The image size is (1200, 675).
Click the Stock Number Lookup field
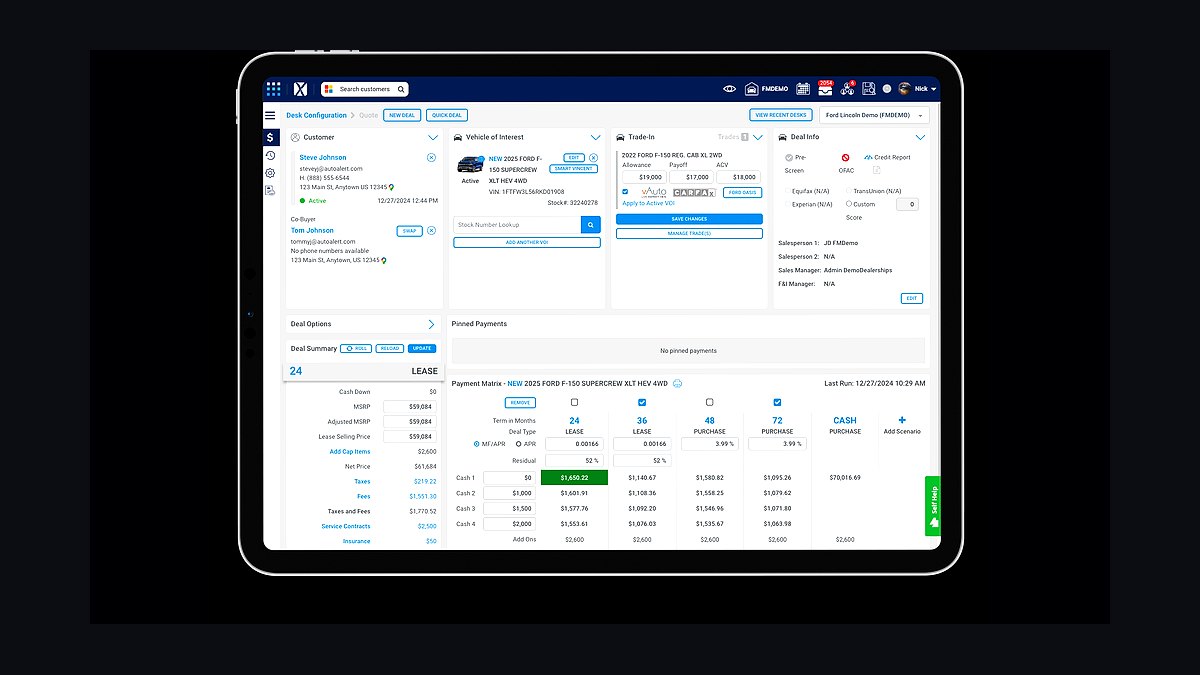(517, 225)
